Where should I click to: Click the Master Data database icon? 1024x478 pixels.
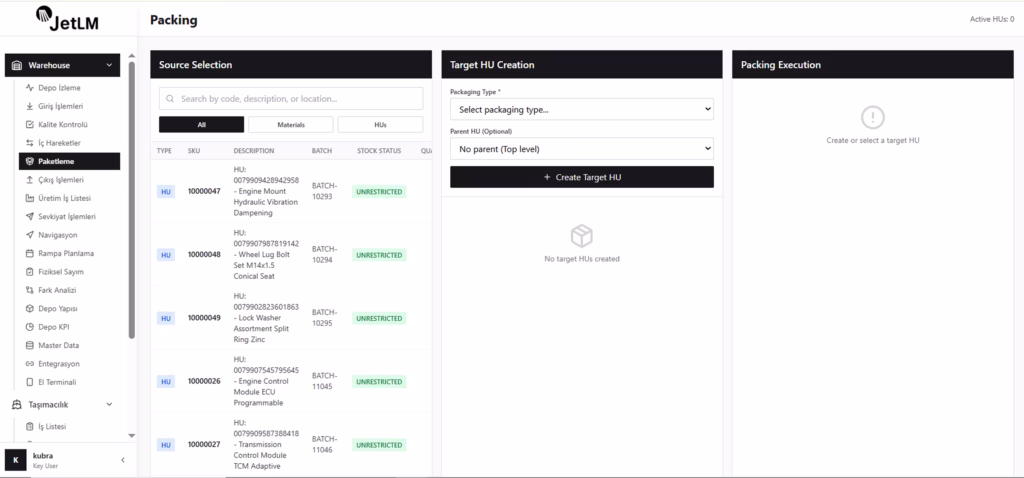(x=30, y=345)
